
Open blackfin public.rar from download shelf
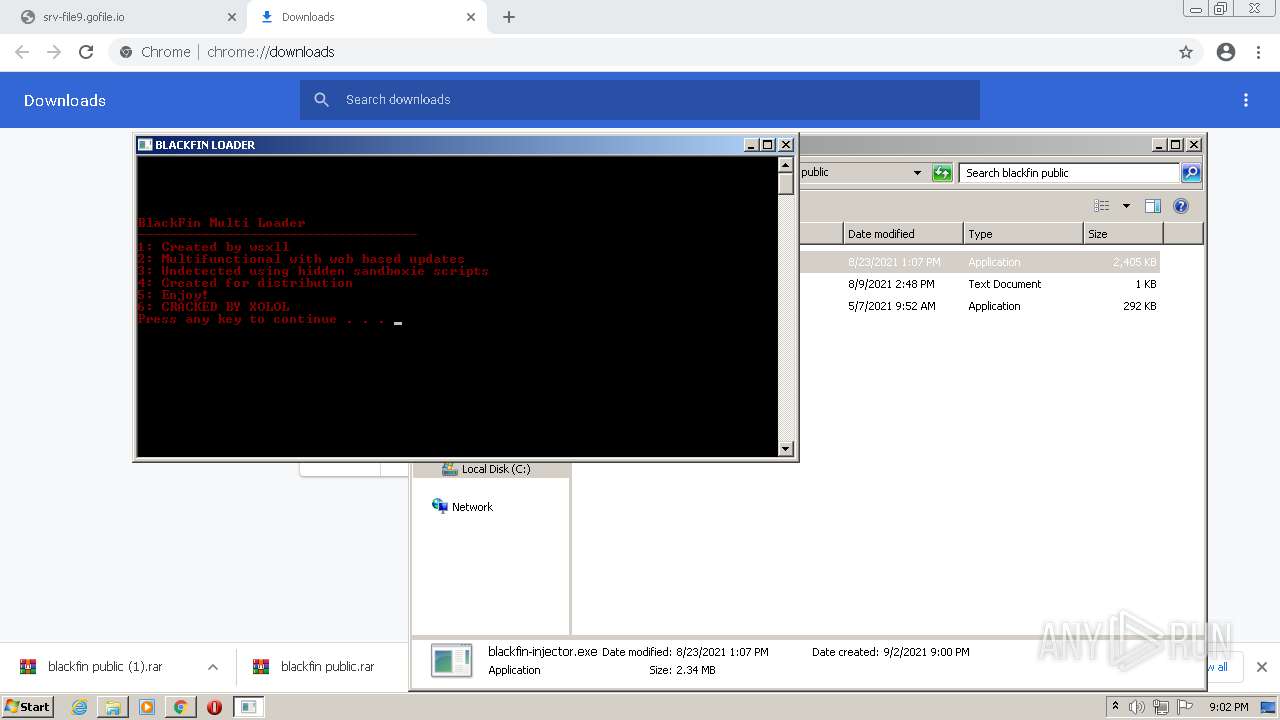[x=315, y=667]
